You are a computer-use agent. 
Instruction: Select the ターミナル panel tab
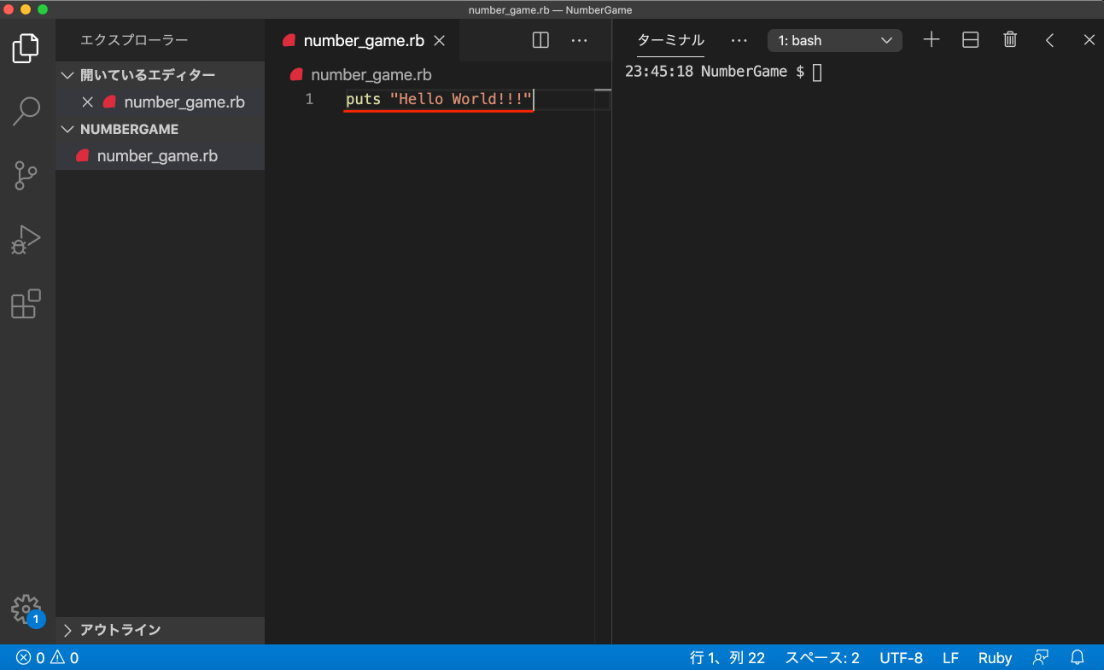pyautogui.click(x=670, y=40)
